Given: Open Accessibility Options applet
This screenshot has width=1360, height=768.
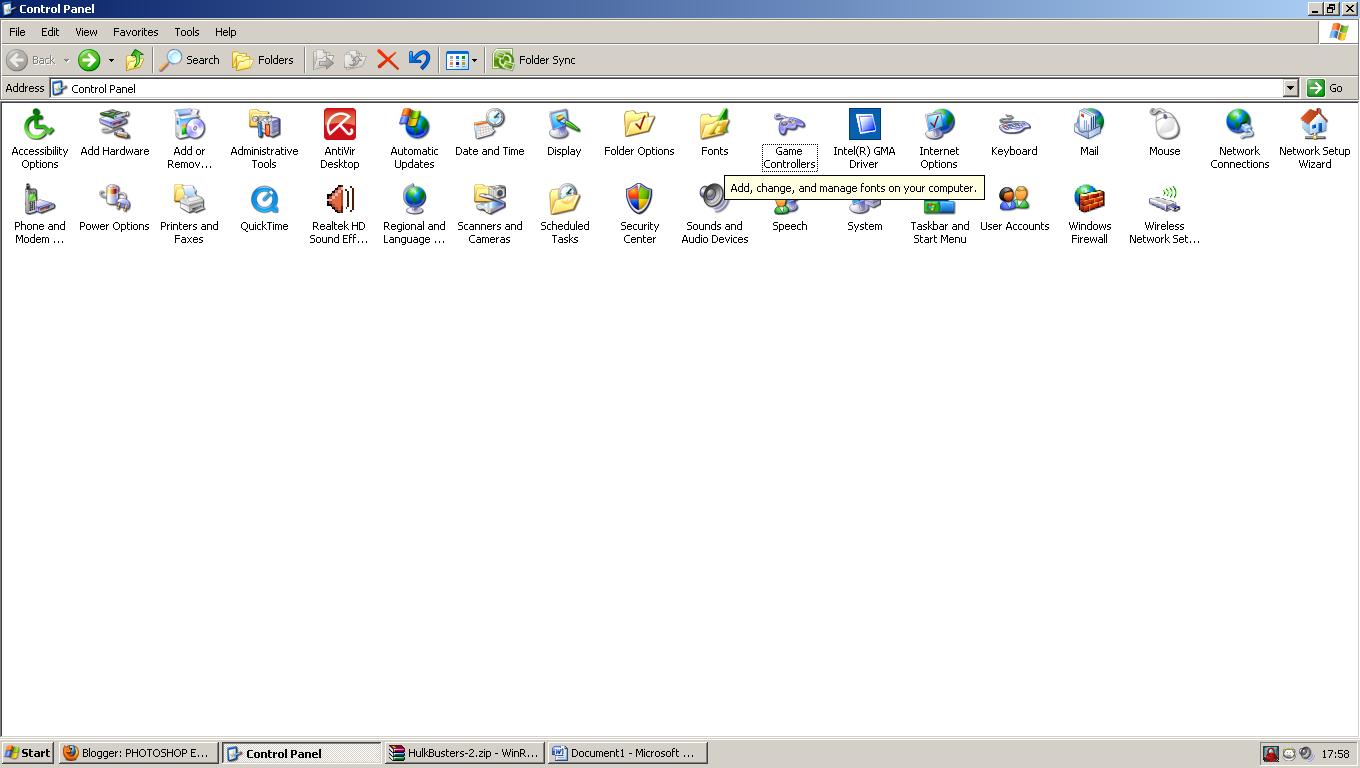Looking at the screenshot, I should pos(39,125).
